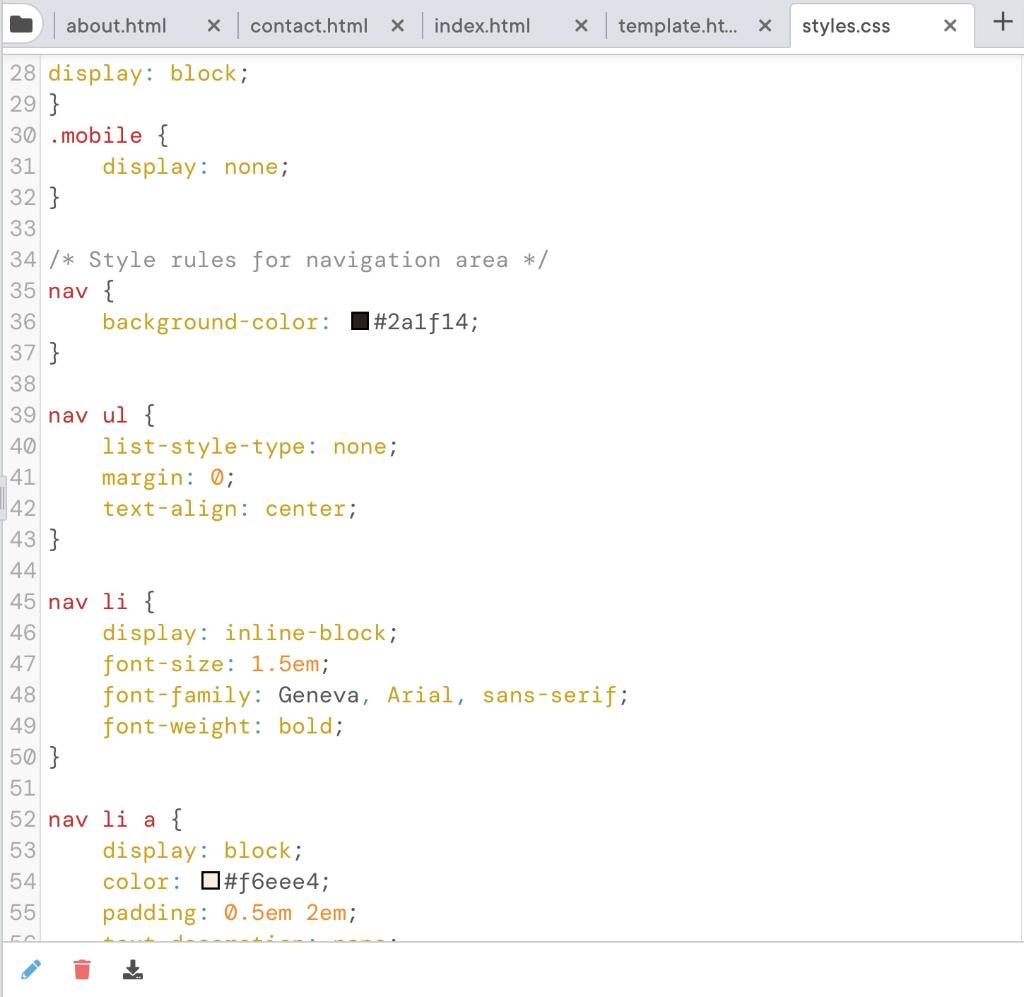Image resolution: width=1024 pixels, height=997 pixels.
Task: Download styles.css with the download icon
Action: point(131,969)
